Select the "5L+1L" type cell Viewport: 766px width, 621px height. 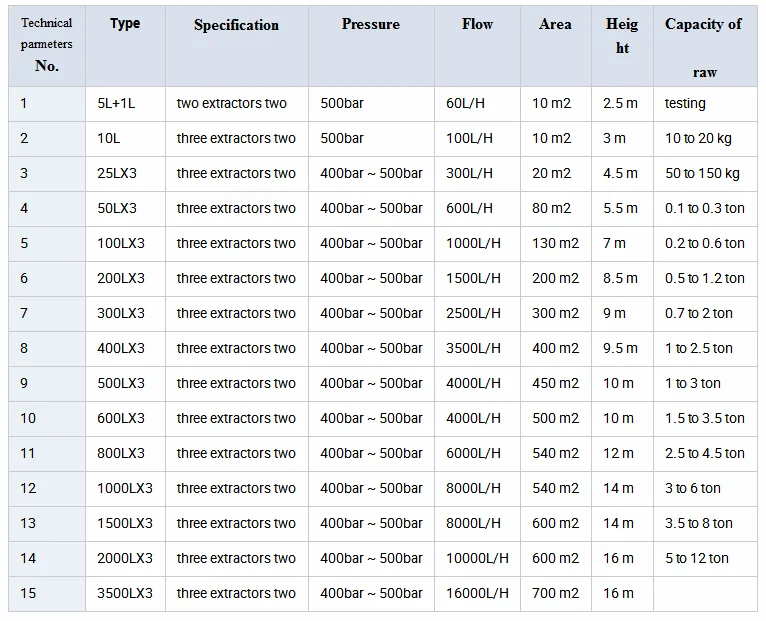click(x=119, y=103)
